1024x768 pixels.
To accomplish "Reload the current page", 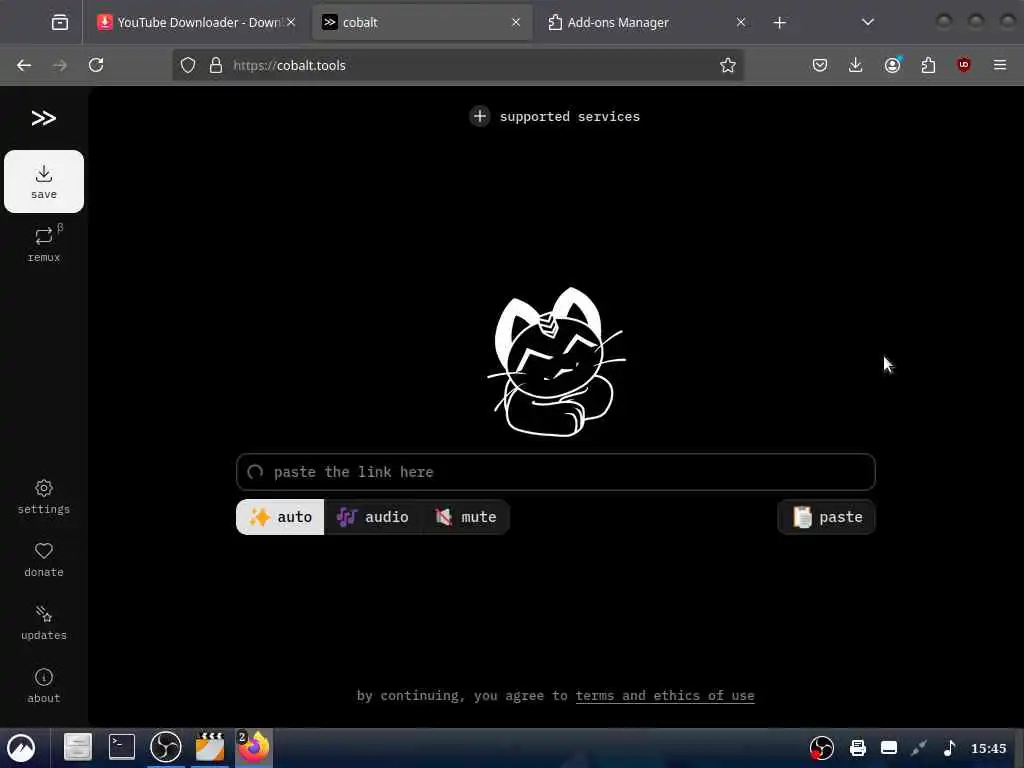I will pos(96,65).
